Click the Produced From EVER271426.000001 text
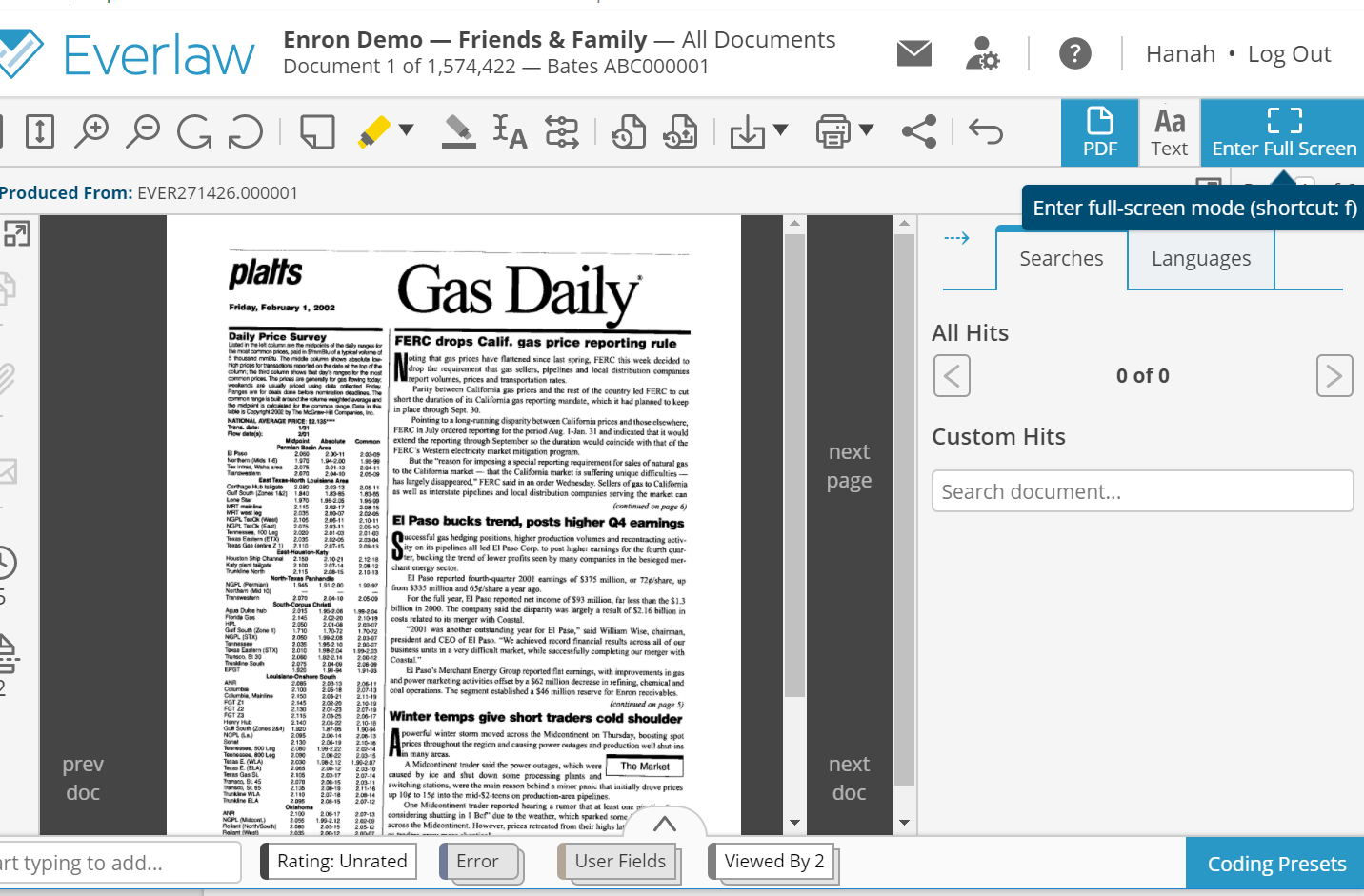 click(149, 192)
